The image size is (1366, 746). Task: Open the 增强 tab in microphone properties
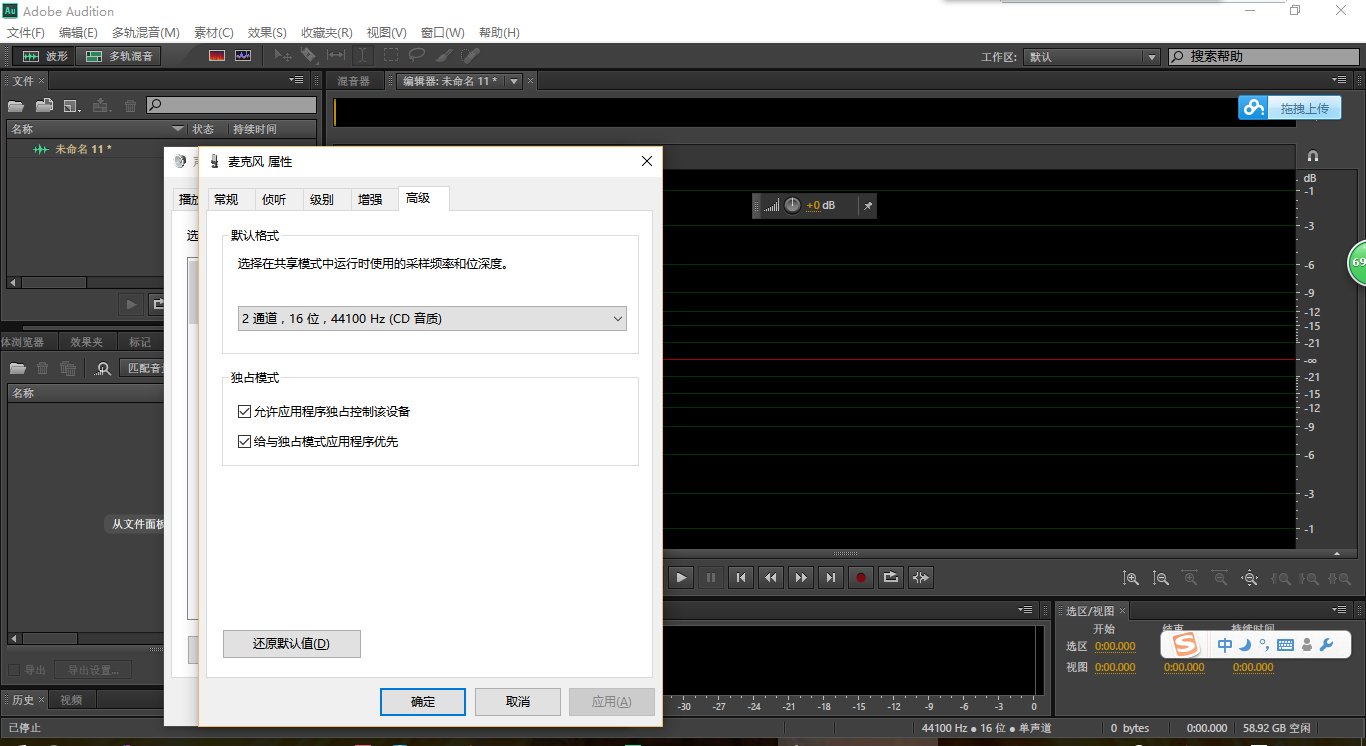(370, 200)
